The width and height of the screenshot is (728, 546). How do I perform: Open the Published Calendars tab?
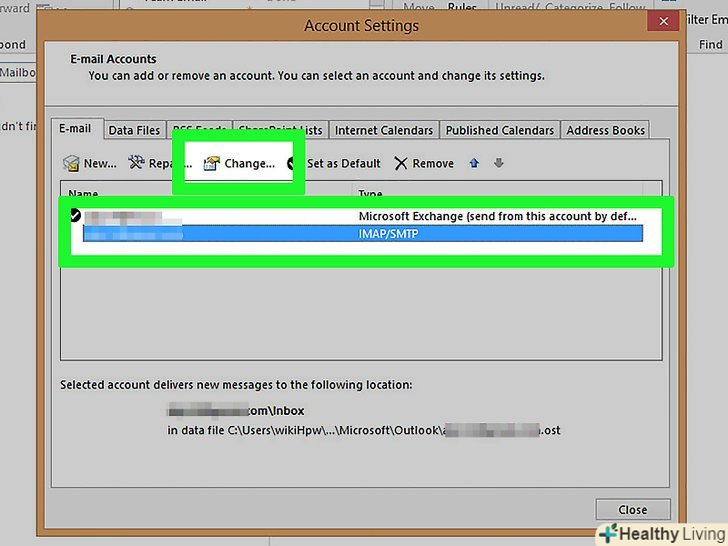point(500,130)
